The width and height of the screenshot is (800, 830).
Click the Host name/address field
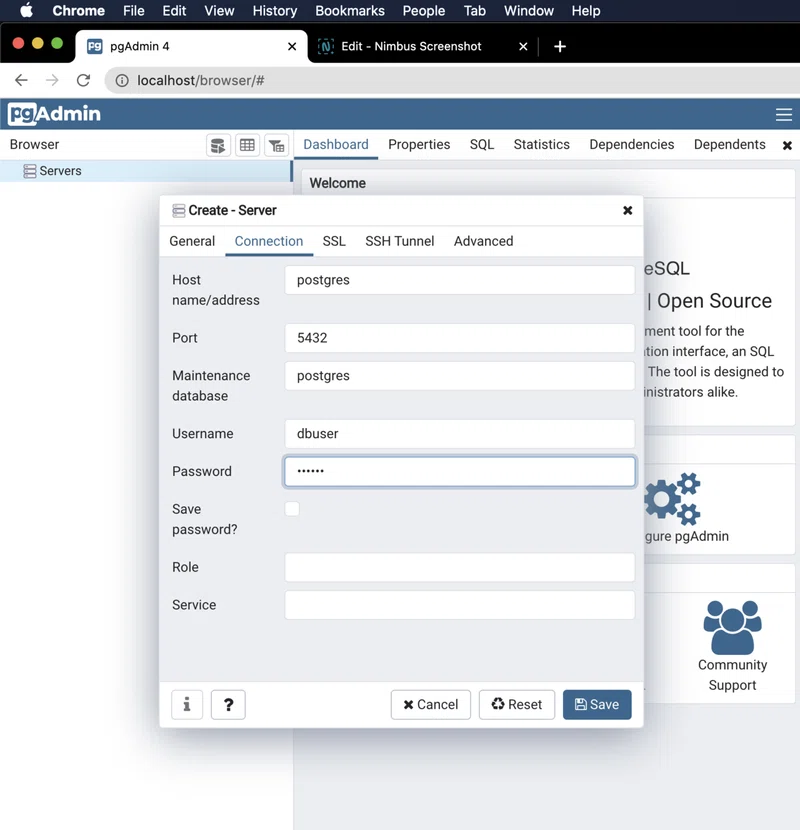[460, 280]
